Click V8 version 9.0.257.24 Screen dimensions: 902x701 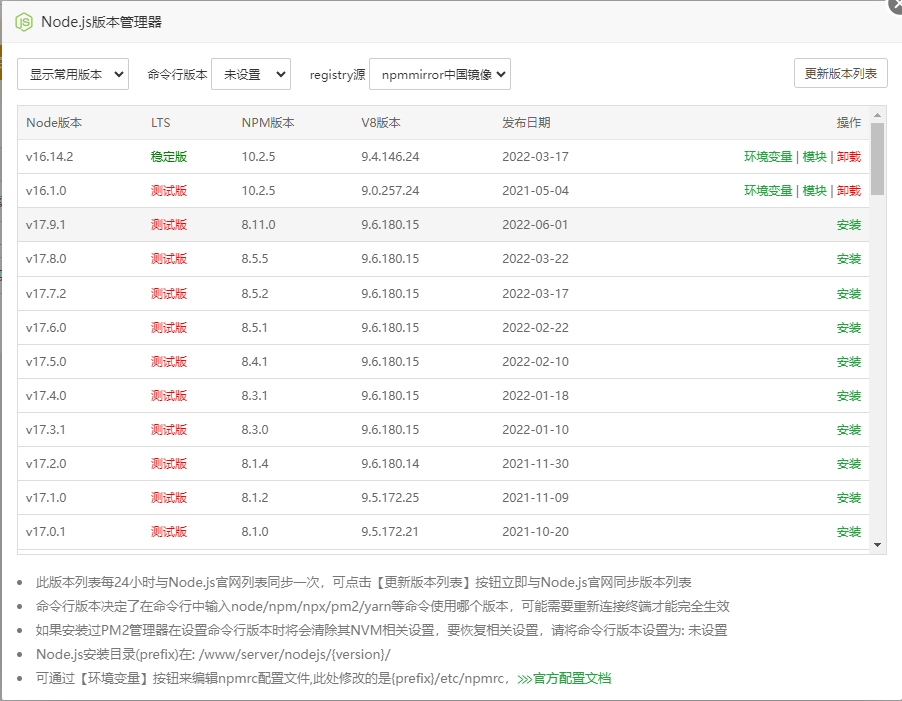click(x=390, y=190)
